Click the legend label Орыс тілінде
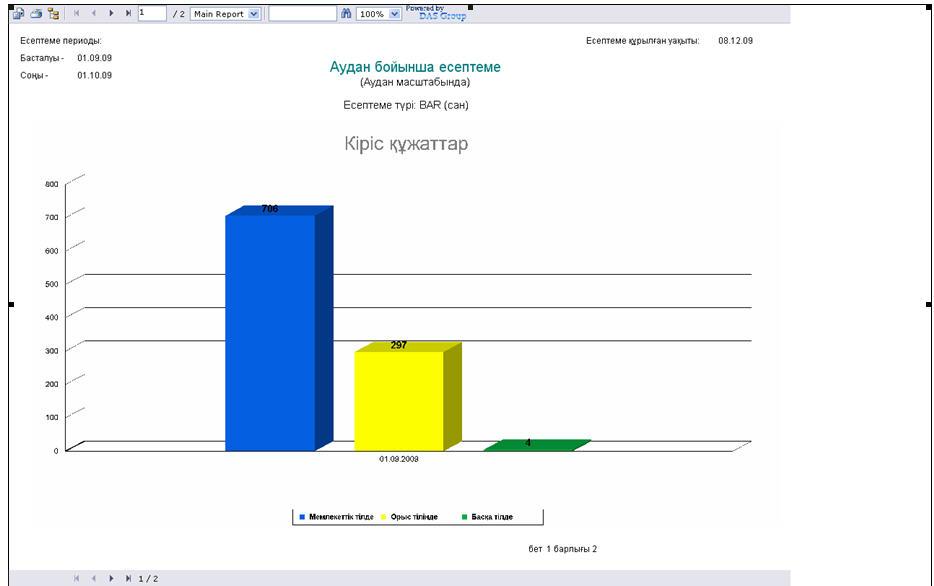The height and width of the screenshot is (586, 934). 414,517
